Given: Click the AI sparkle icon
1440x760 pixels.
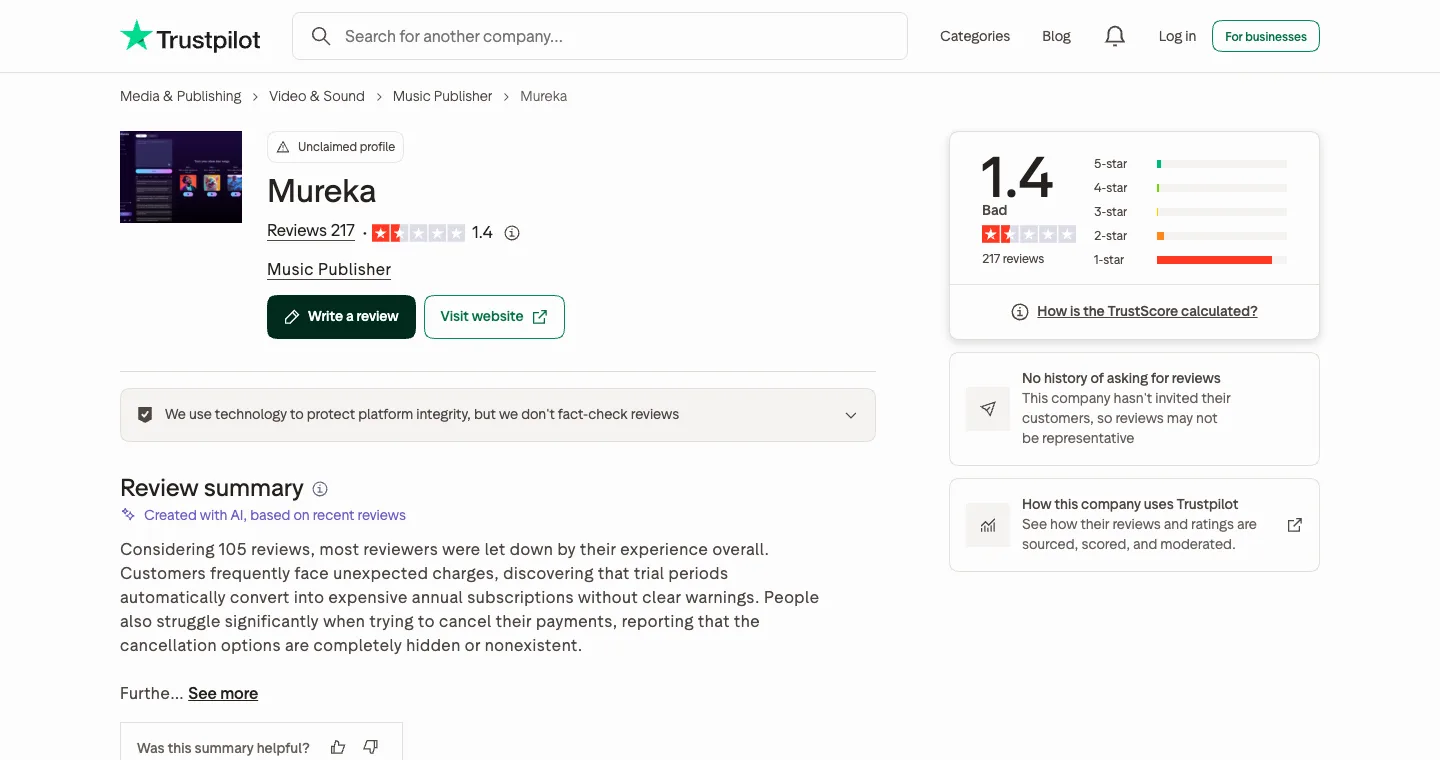Looking at the screenshot, I should tap(128, 515).
